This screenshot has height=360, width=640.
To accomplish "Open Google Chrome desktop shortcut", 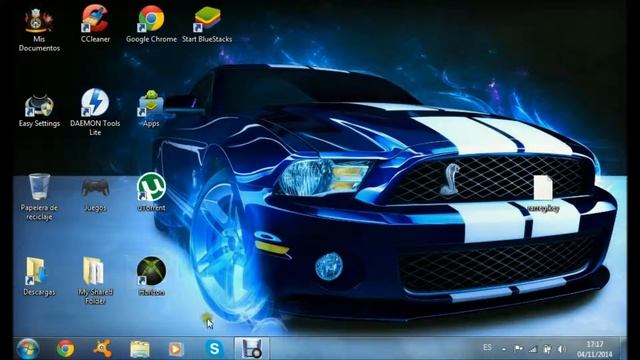I will [151, 24].
